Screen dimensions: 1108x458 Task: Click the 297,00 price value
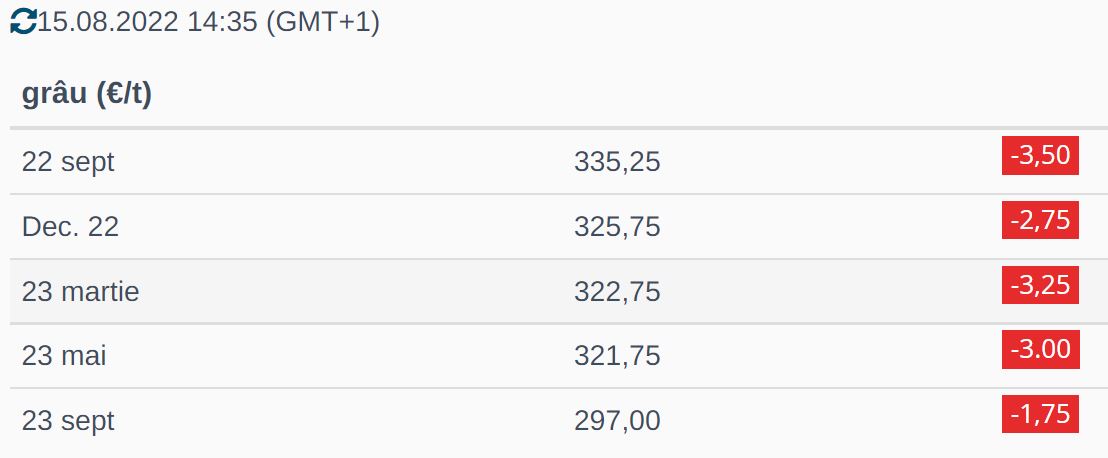[x=617, y=421]
